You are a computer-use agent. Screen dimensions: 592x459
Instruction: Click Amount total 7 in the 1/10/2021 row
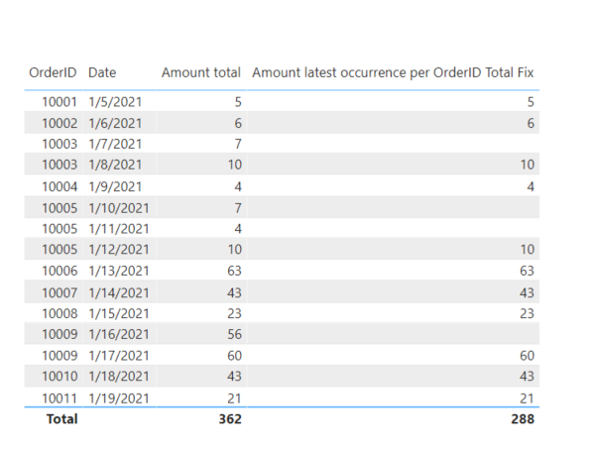[x=238, y=208]
